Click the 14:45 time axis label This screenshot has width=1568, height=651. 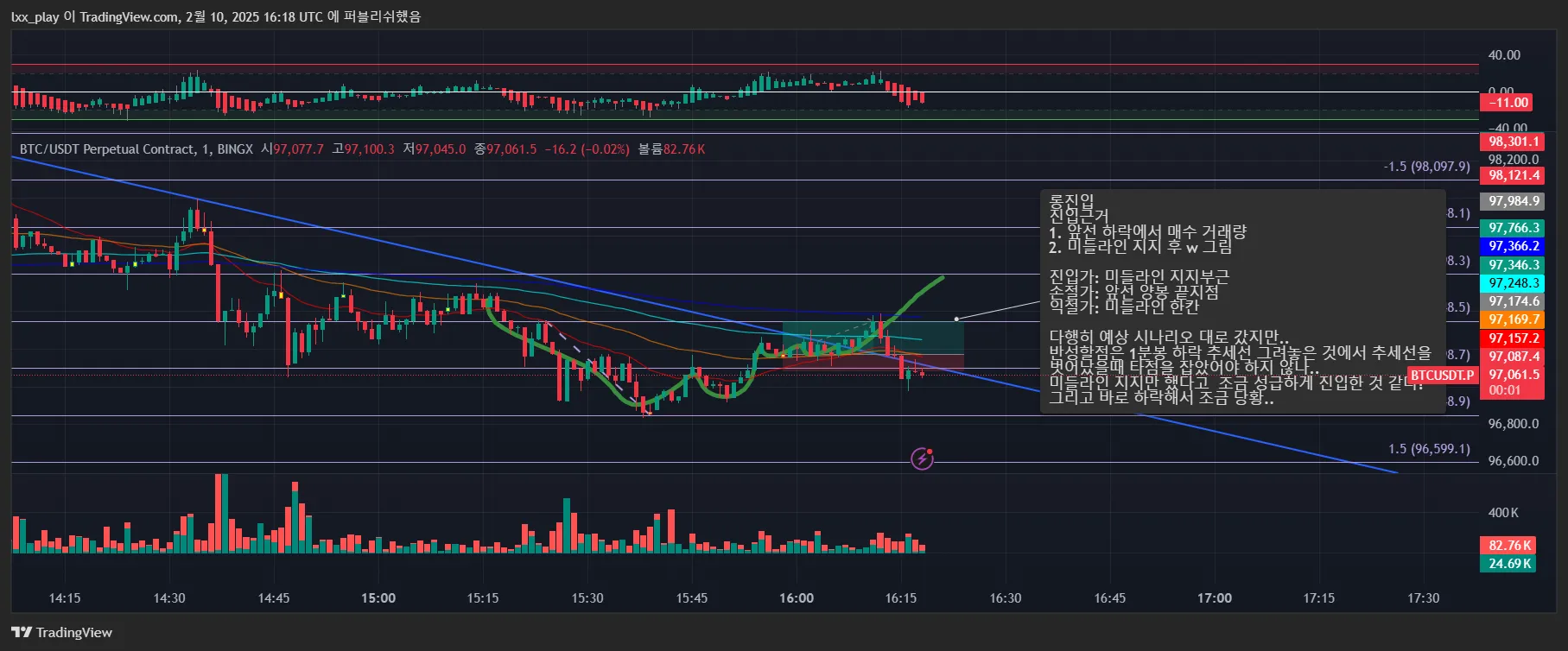click(x=274, y=598)
